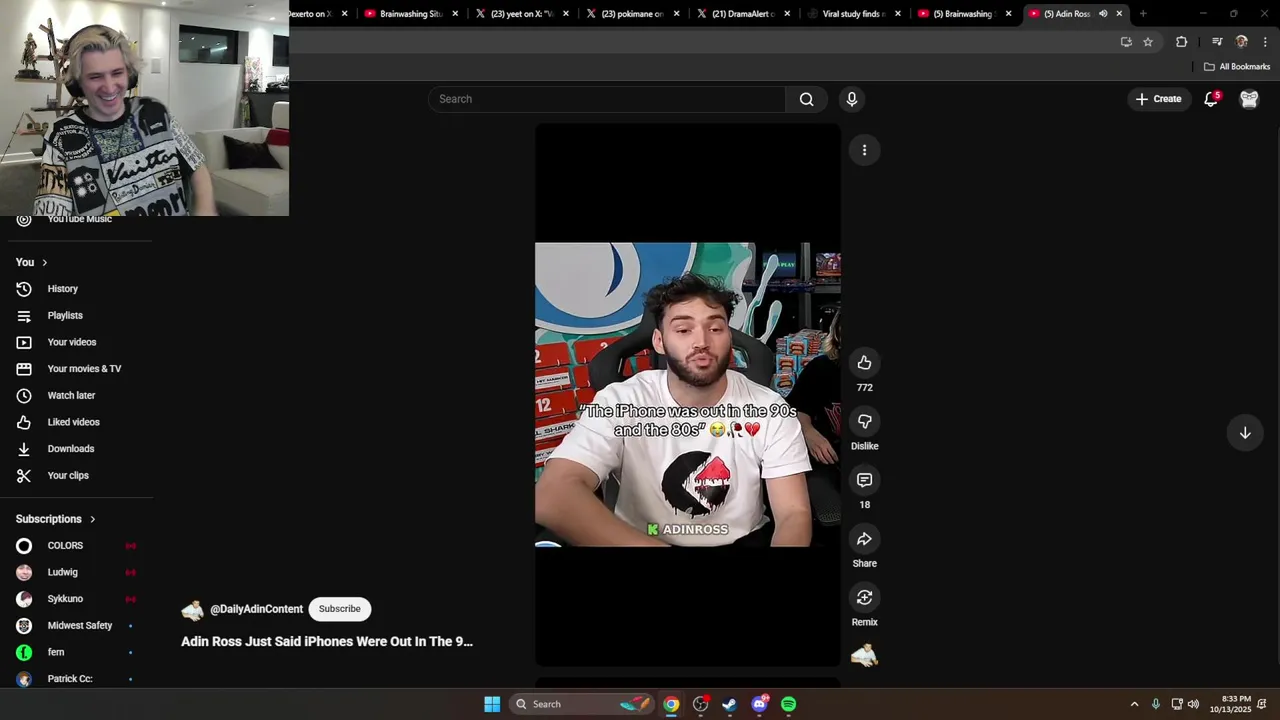This screenshot has width=1280, height=720.
Task: Click the Dislike thumbs-down icon
Action: click(x=864, y=422)
